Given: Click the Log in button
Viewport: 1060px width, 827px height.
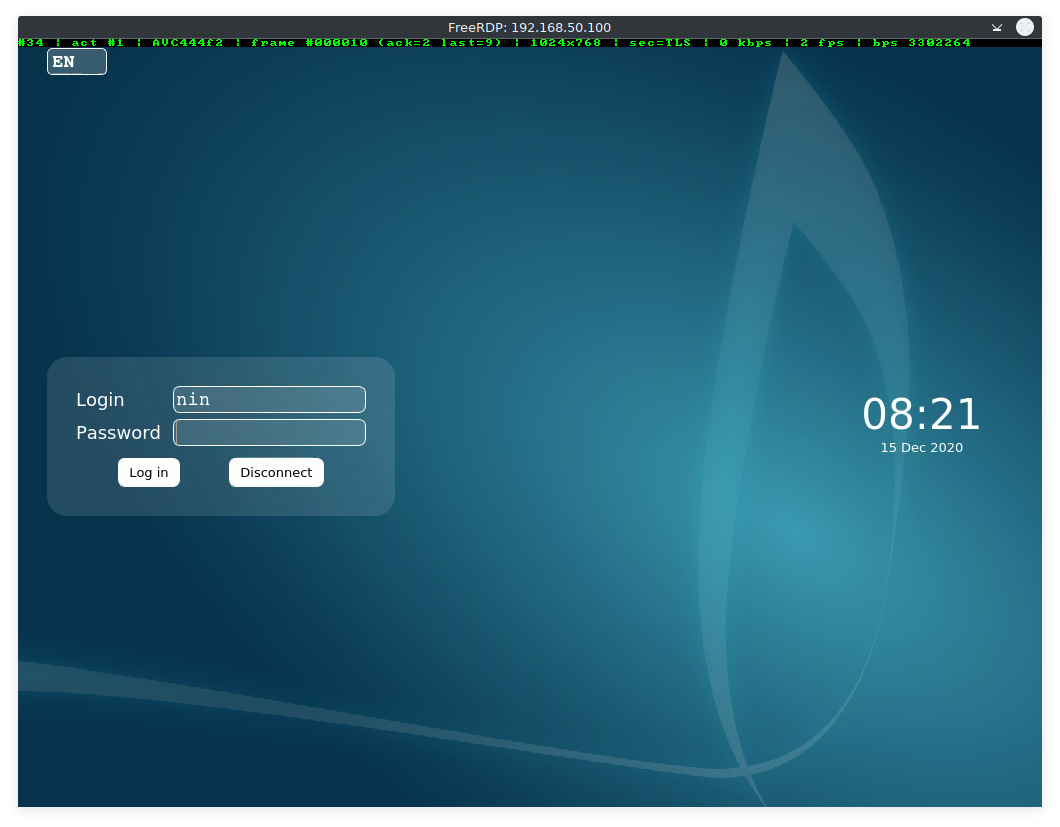Looking at the screenshot, I should pos(149,472).
